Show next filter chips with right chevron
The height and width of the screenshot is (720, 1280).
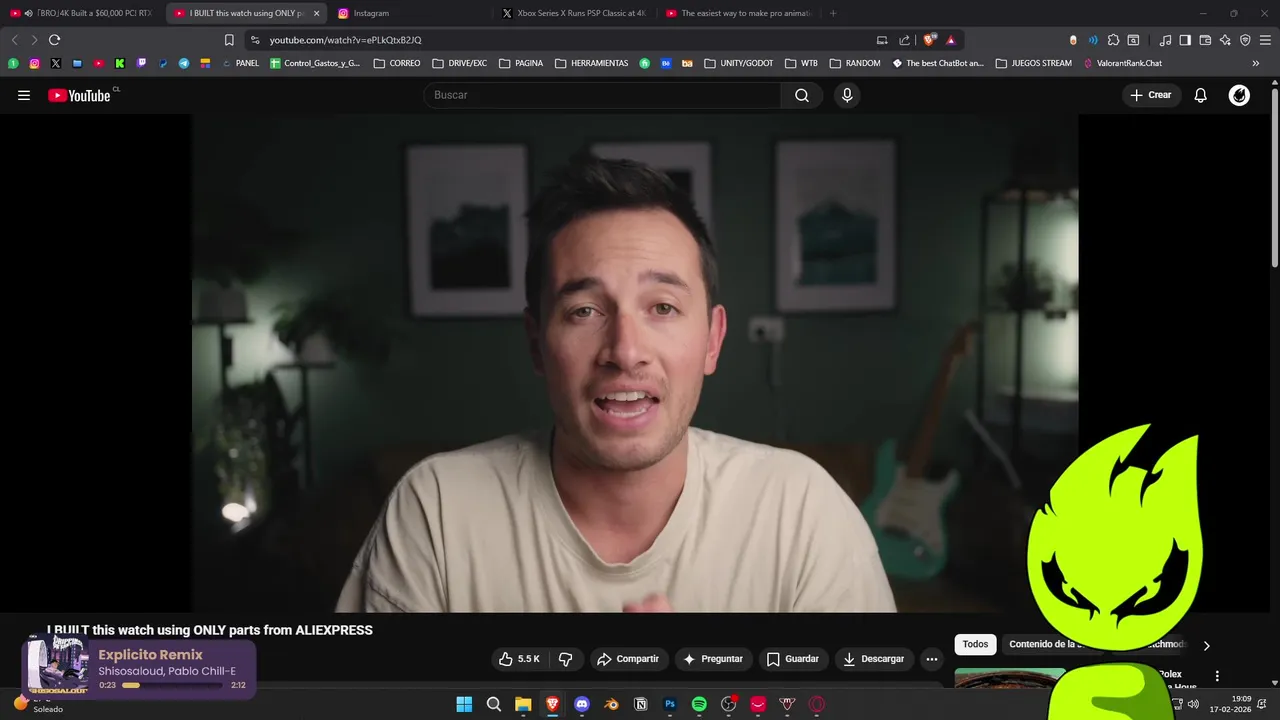tap(1206, 645)
